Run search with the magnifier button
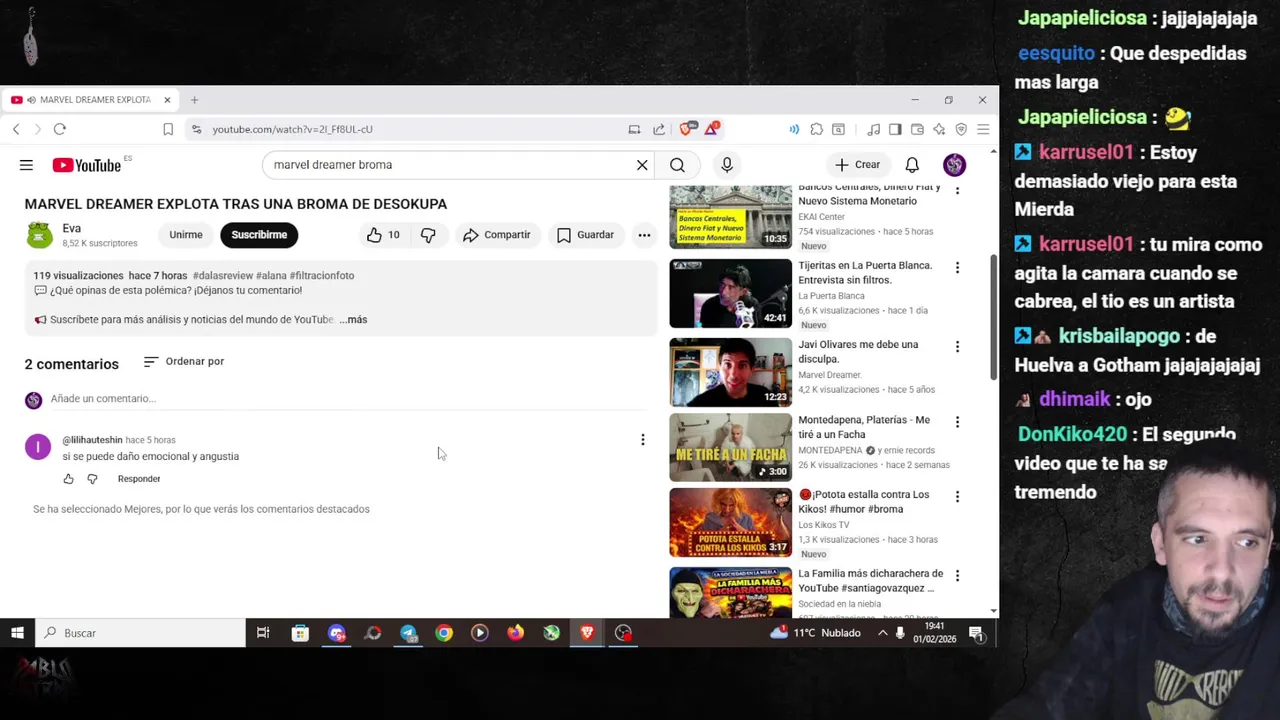Viewport: 1280px width, 720px height. coord(677,165)
